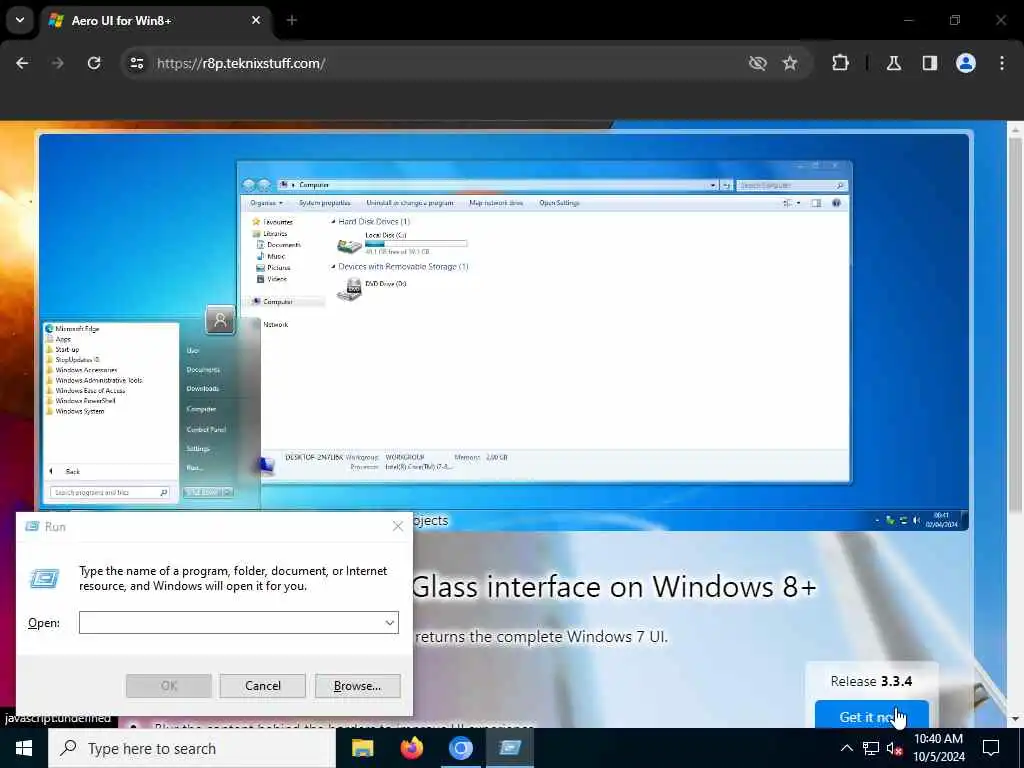Add a new tab with plus button

point(292,20)
